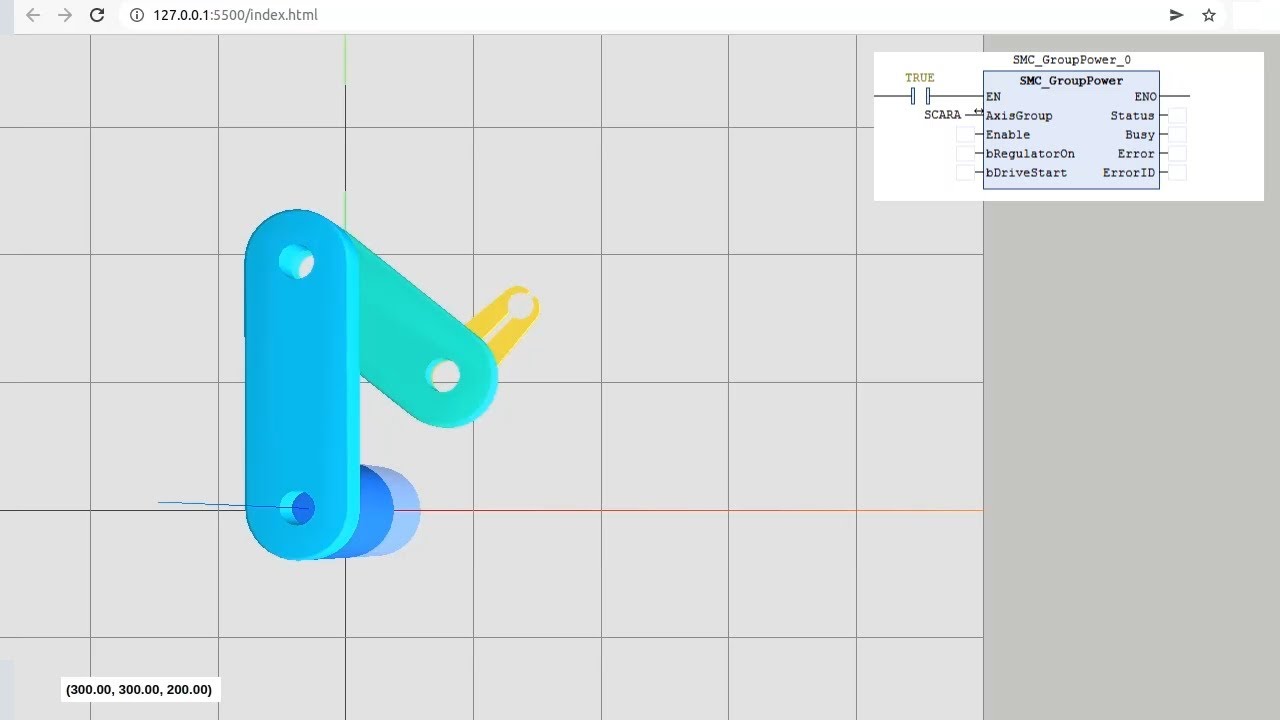Click the Enable input pin label
Screen dimensions: 1280x720
(1008, 135)
